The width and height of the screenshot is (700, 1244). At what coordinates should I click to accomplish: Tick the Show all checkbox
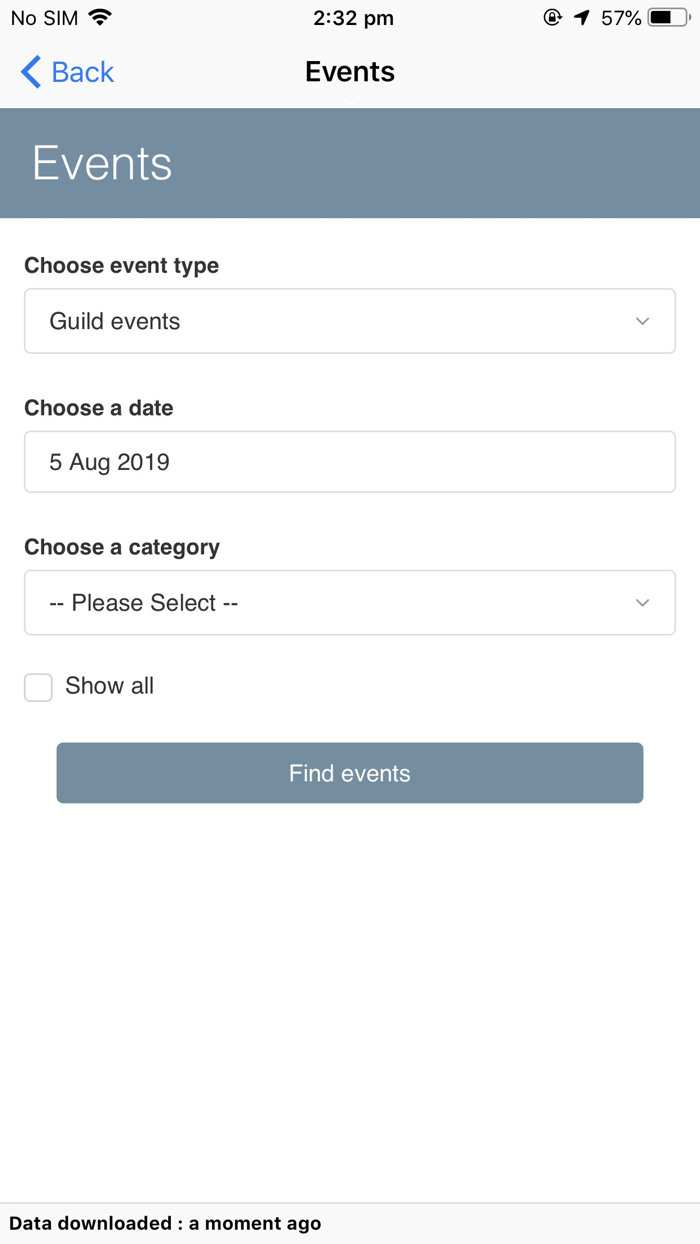[38, 687]
